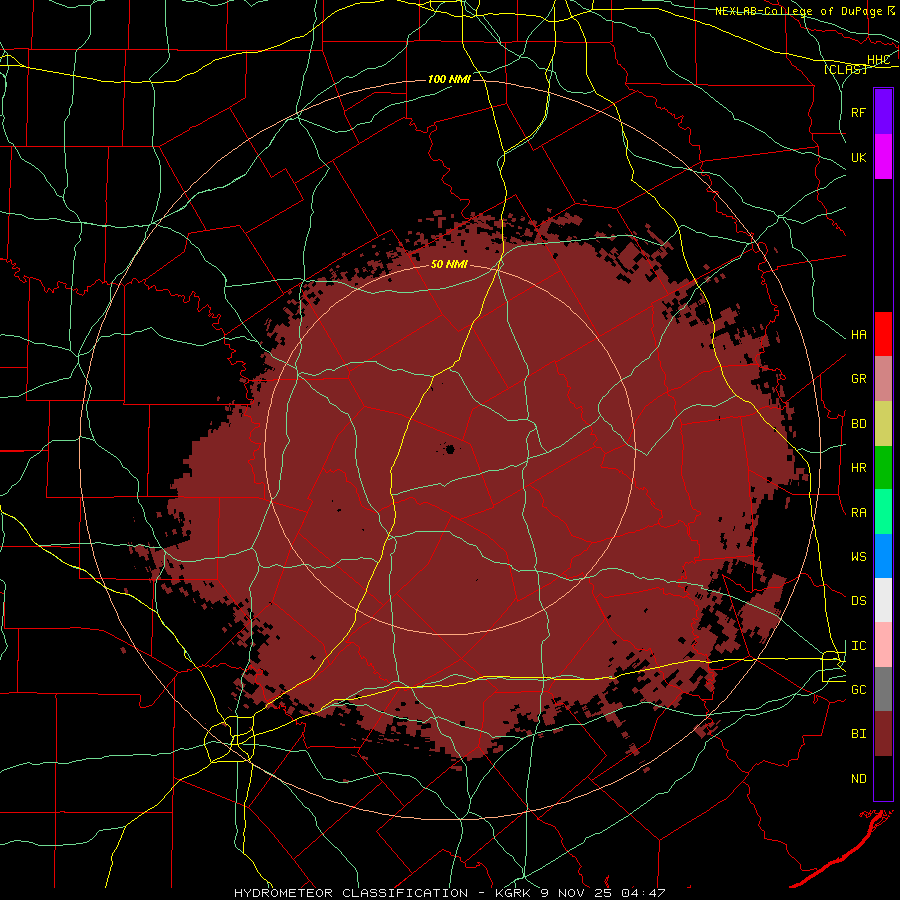Click the BI dark red legend swatch
Screen dimensions: 900x900
(x=883, y=734)
